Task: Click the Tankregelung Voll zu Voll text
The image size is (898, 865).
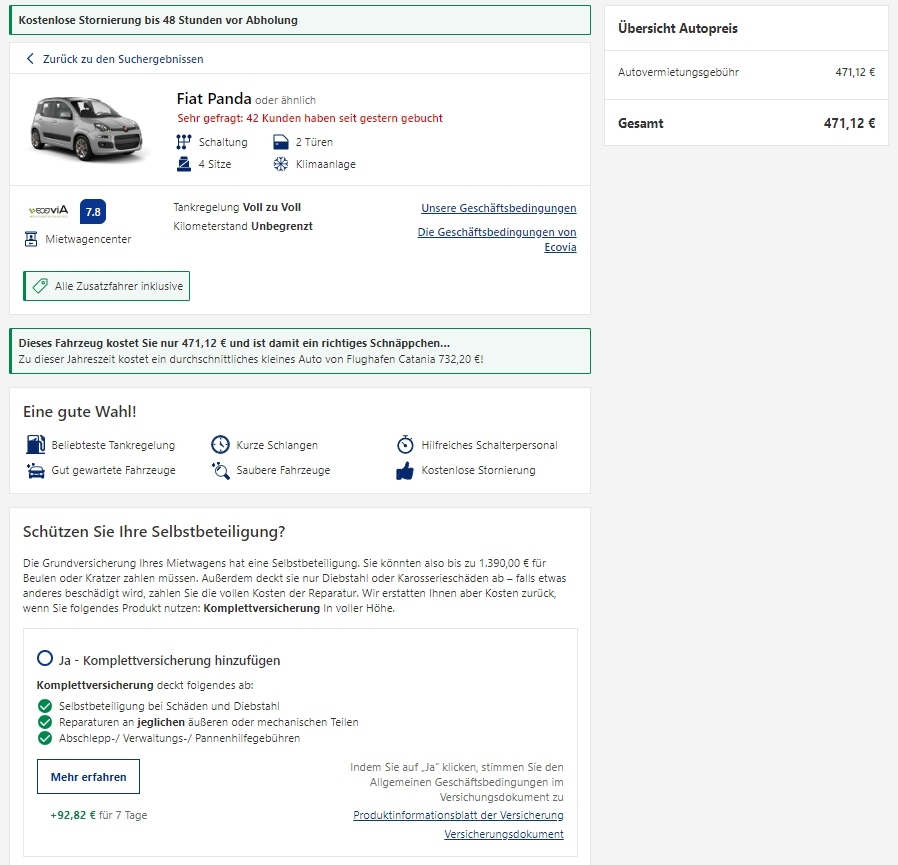Action: pos(237,207)
